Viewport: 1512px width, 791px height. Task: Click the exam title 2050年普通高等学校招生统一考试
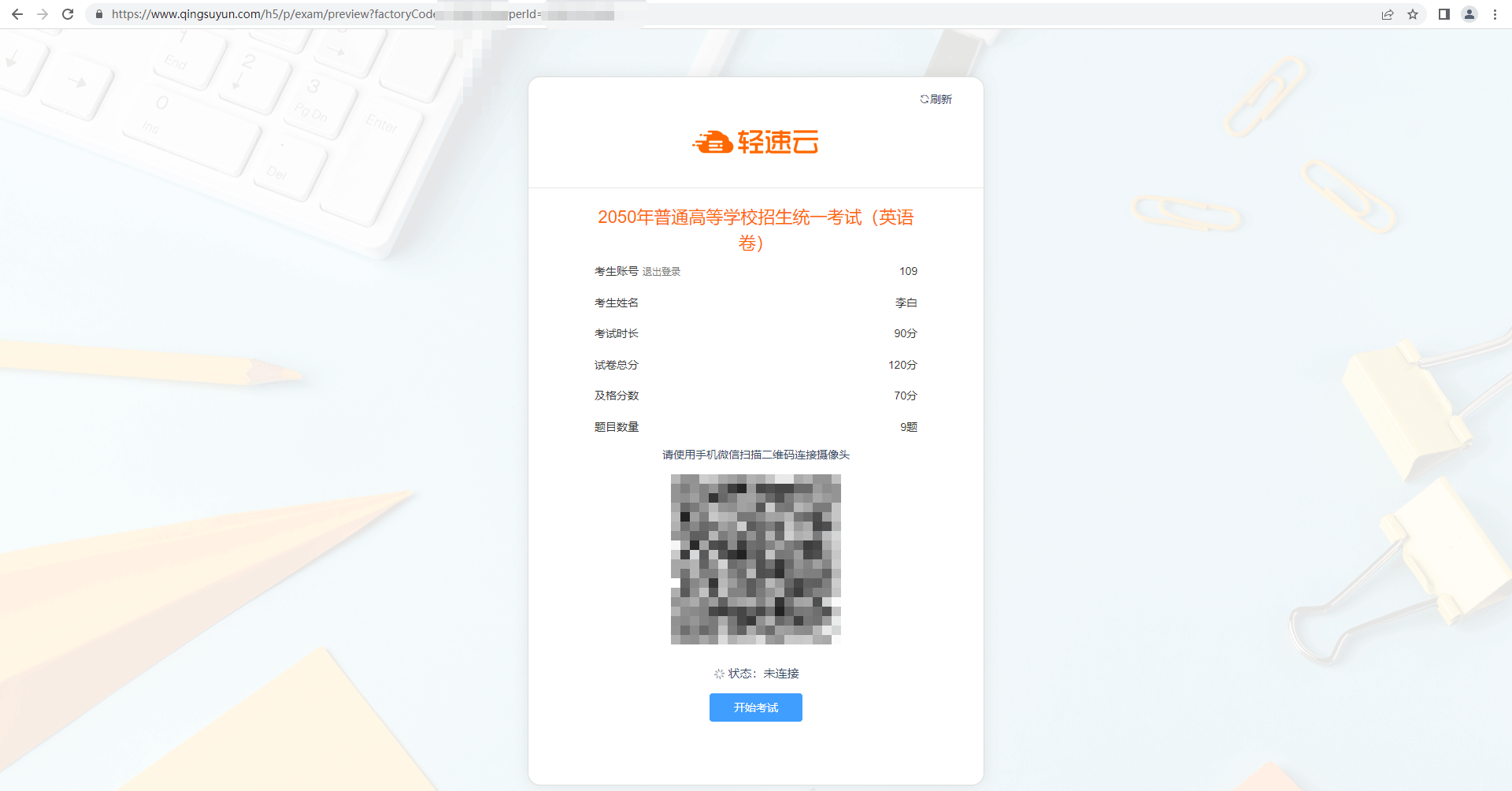pyautogui.click(x=756, y=229)
